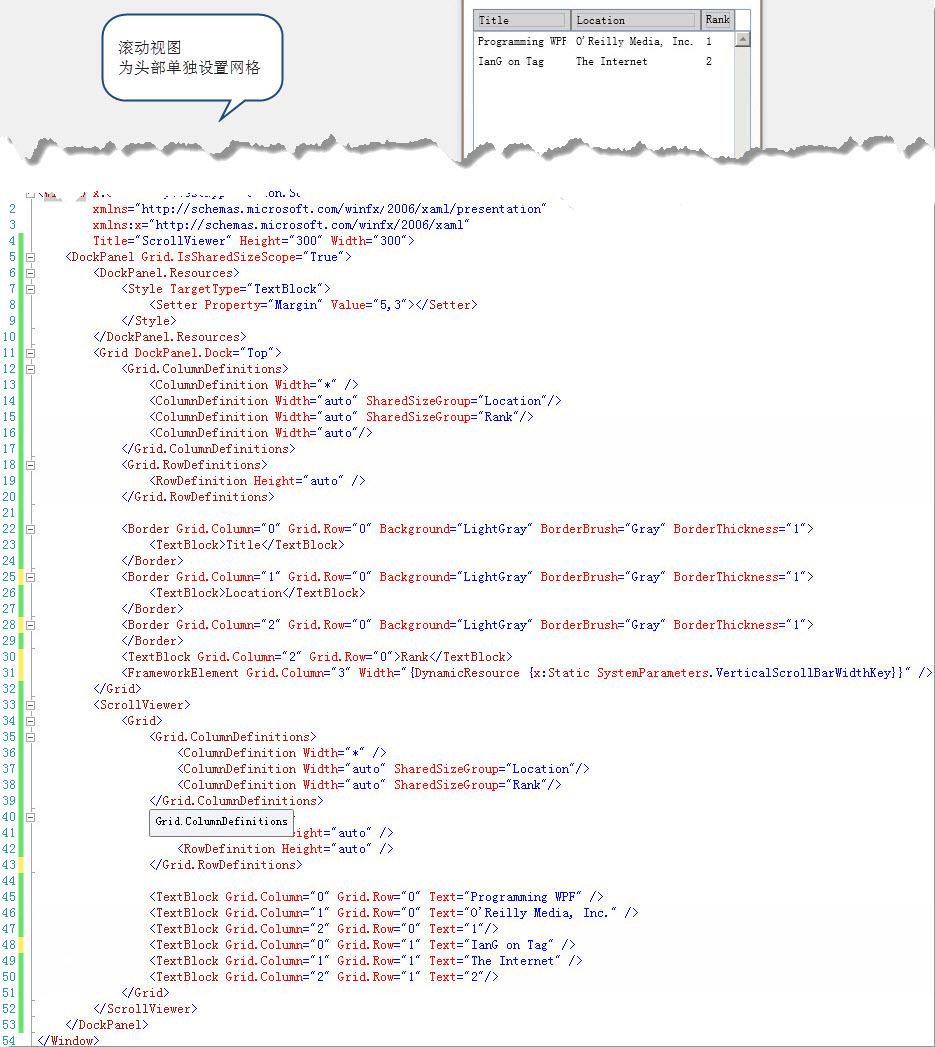Toggle the fold marker on line 40

30,817
